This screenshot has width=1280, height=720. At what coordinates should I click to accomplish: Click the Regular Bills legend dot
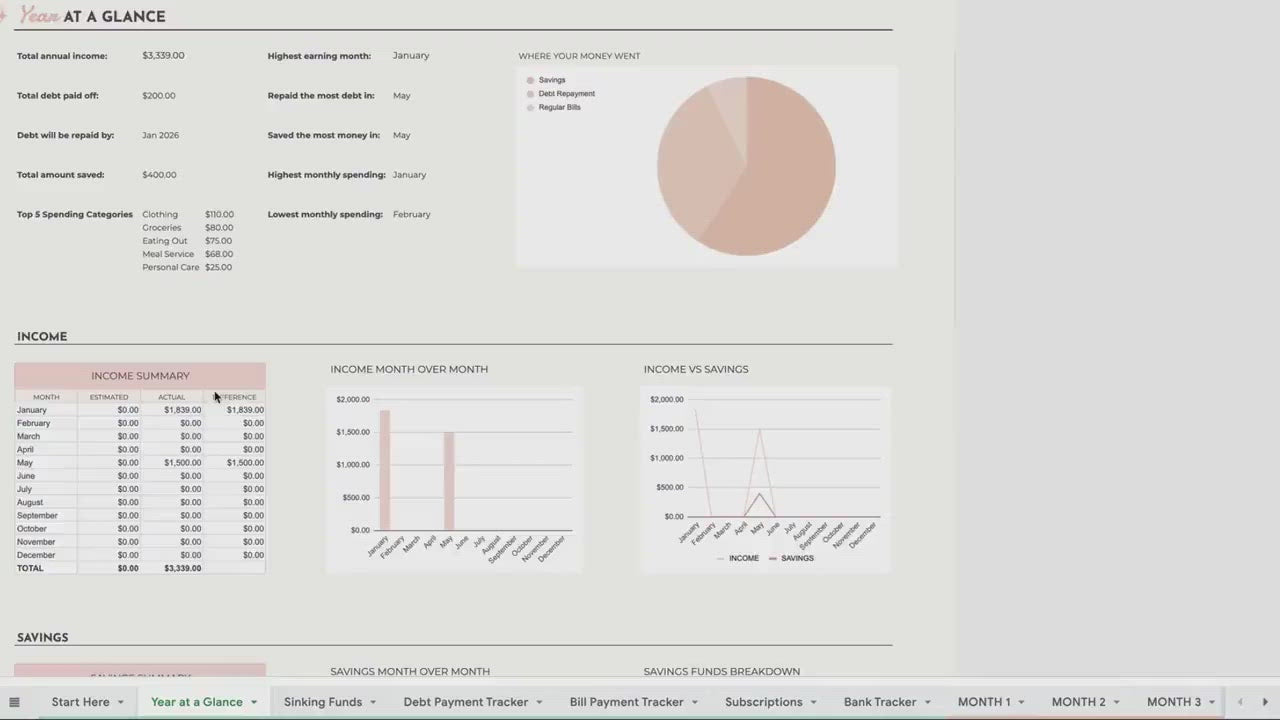point(530,107)
